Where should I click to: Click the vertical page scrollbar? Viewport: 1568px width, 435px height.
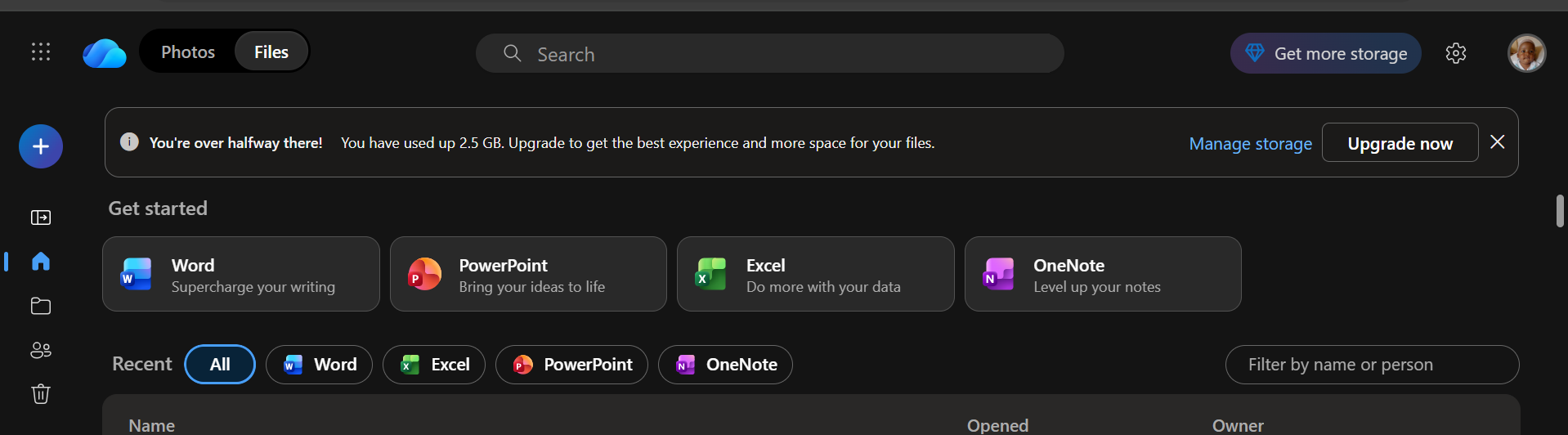click(1560, 211)
